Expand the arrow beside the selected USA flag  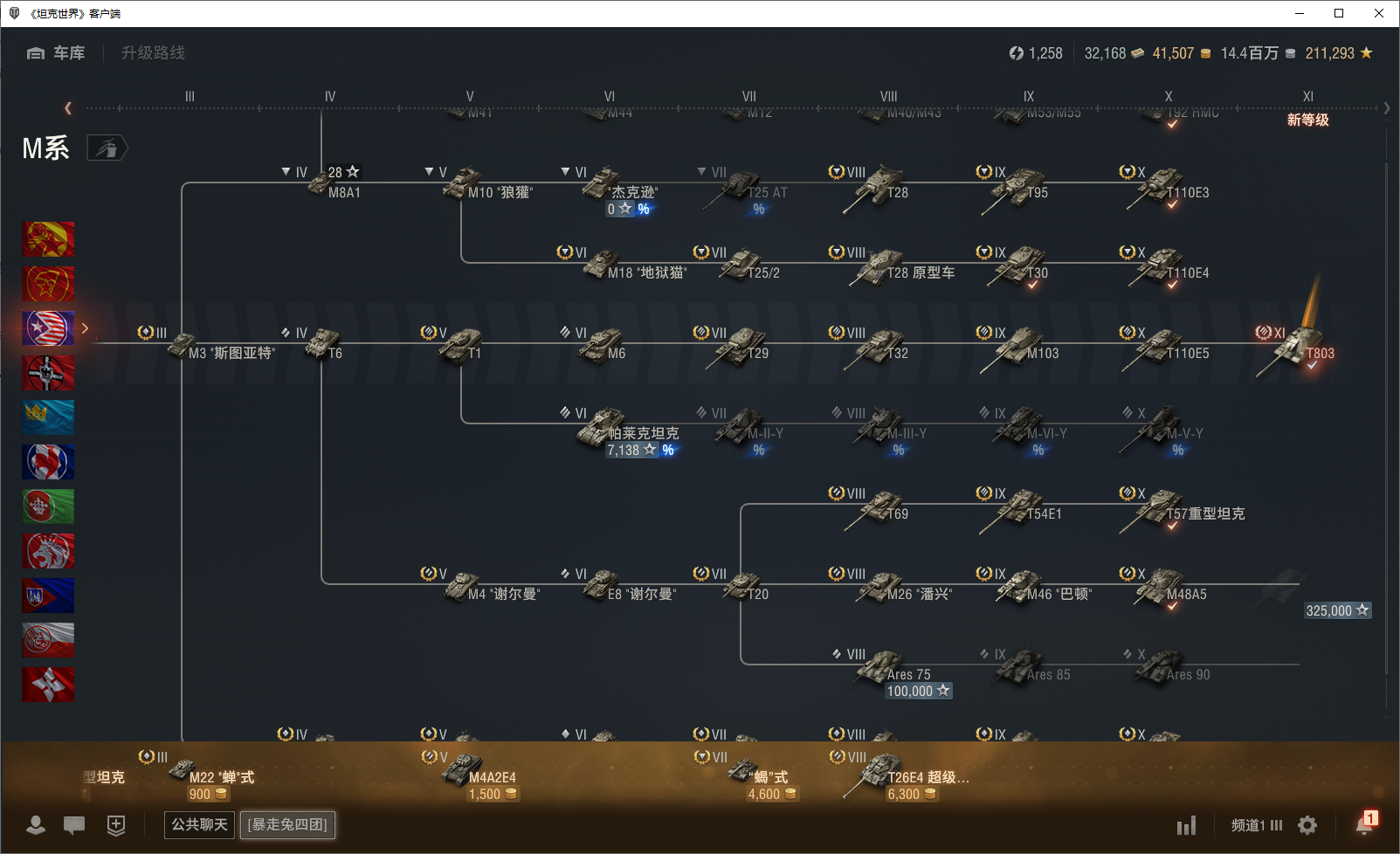click(85, 328)
